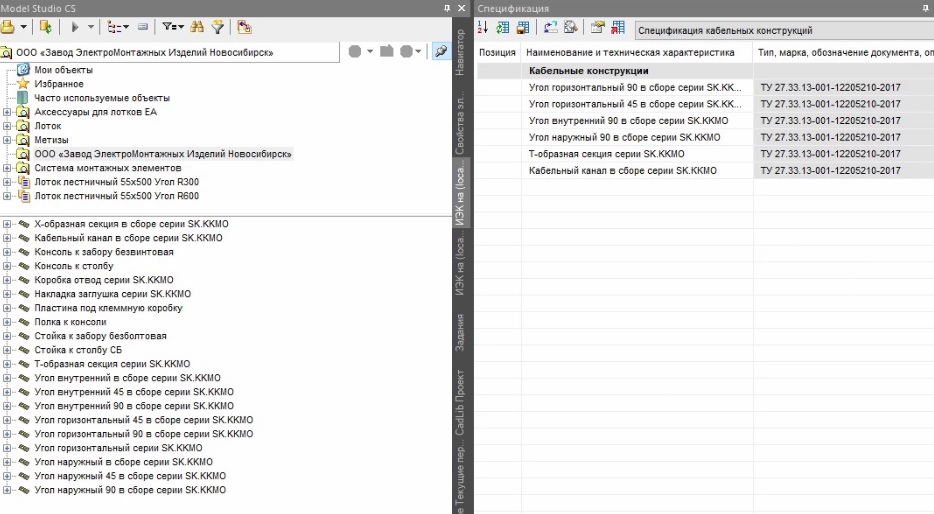Expand the Система монтажных элементов node
The height and width of the screenshot is (514, 934).
pos(7,168)
